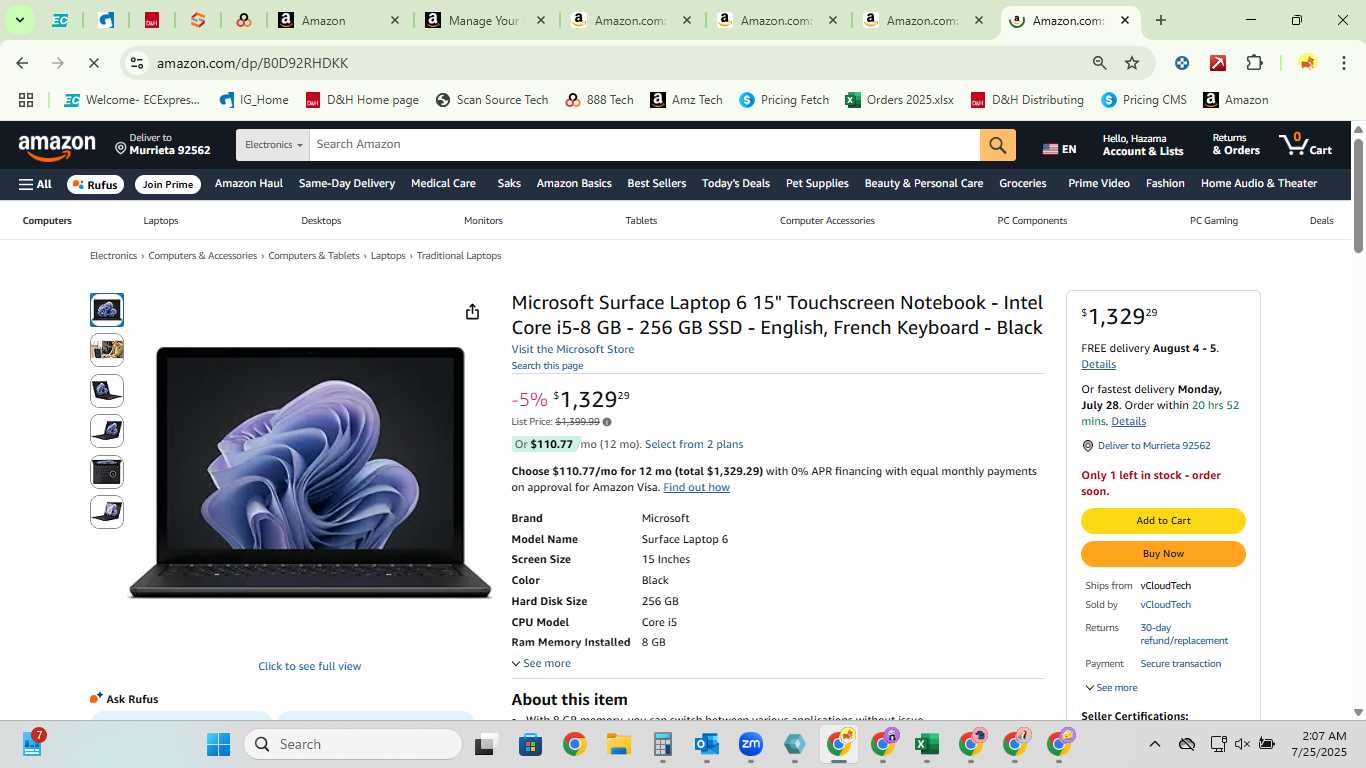Open the Chrome apps grid icon
Image resolution: width=1366 pixels, height=768 pixels.
[26, 100]
